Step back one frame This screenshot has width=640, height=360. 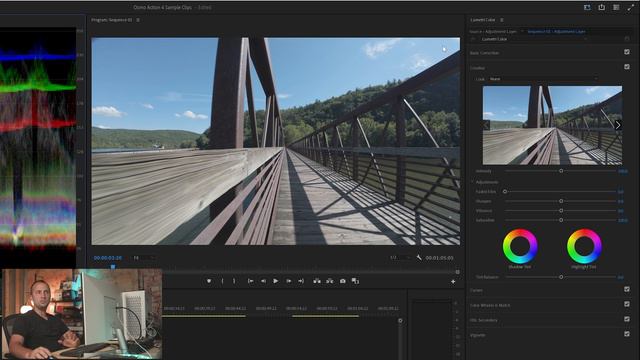(263, 281)
